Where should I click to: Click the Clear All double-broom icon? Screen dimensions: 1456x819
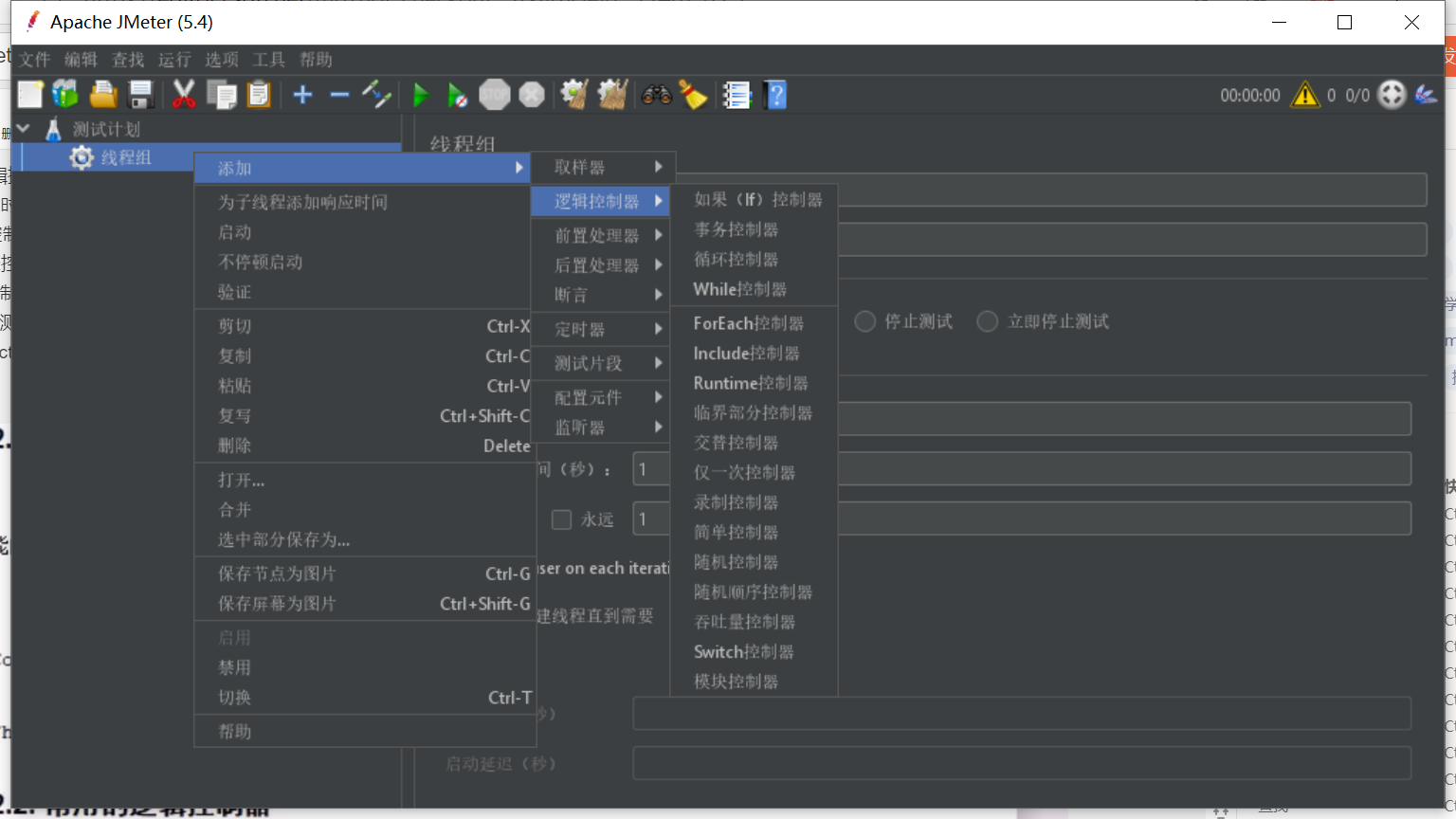coord(612,95)
